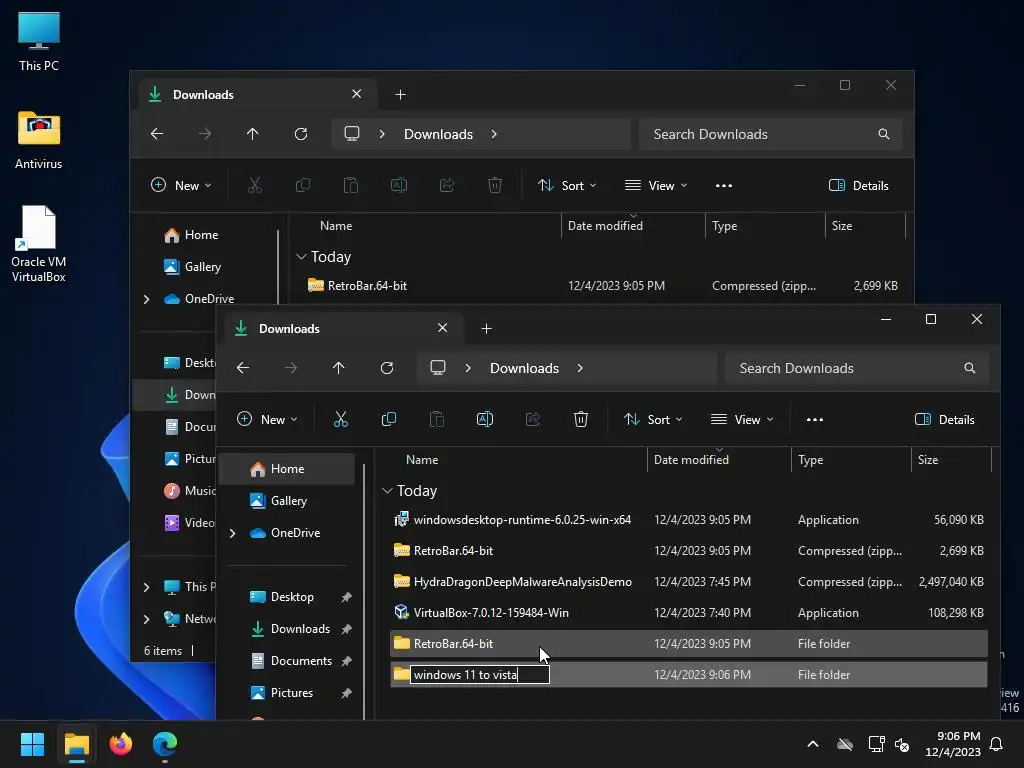The width and height of the screenshot is (1024, 768).
Task: Open New dropdown in front window
Action: click(267, 419)
